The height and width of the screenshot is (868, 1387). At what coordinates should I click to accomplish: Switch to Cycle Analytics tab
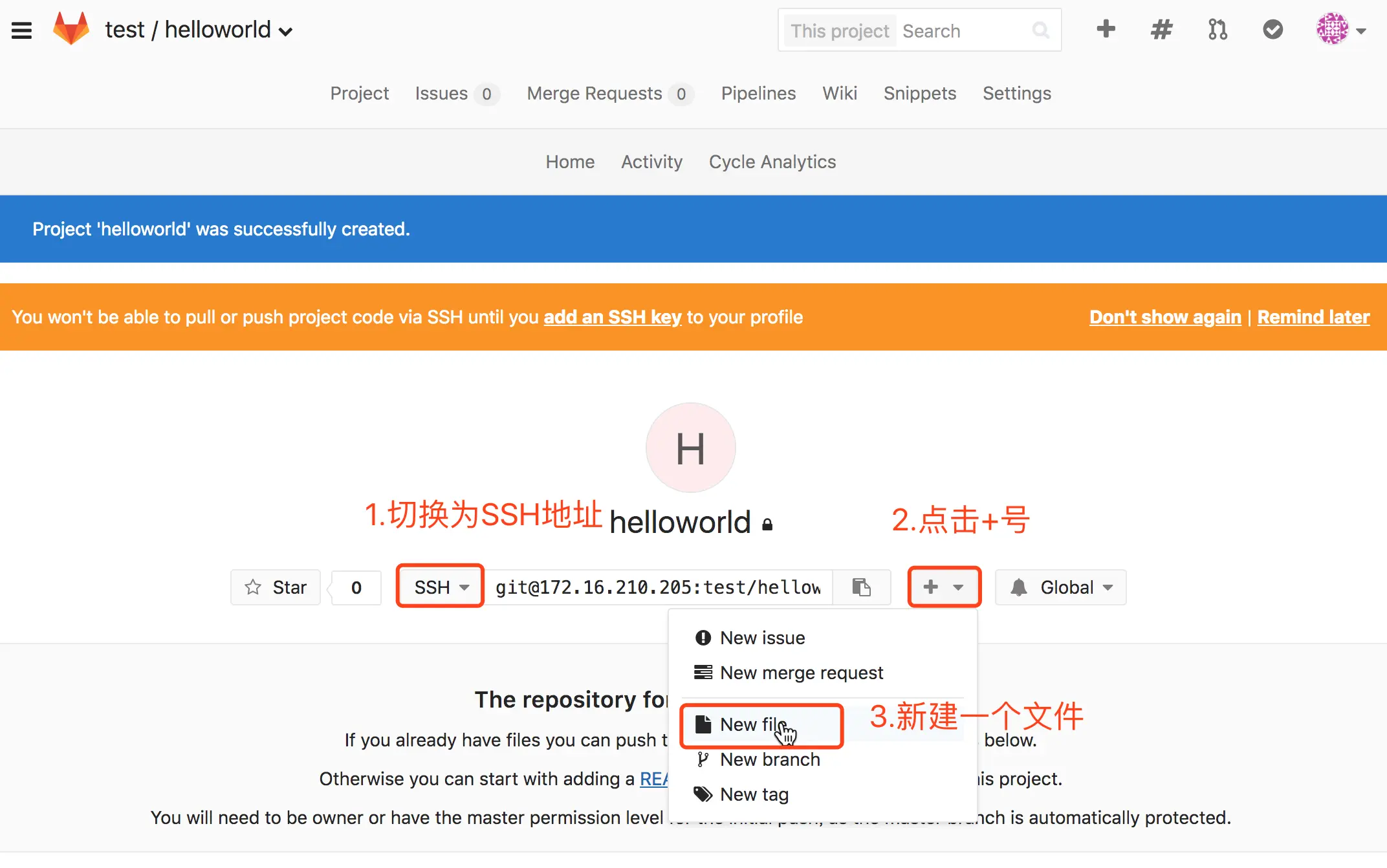772,162
